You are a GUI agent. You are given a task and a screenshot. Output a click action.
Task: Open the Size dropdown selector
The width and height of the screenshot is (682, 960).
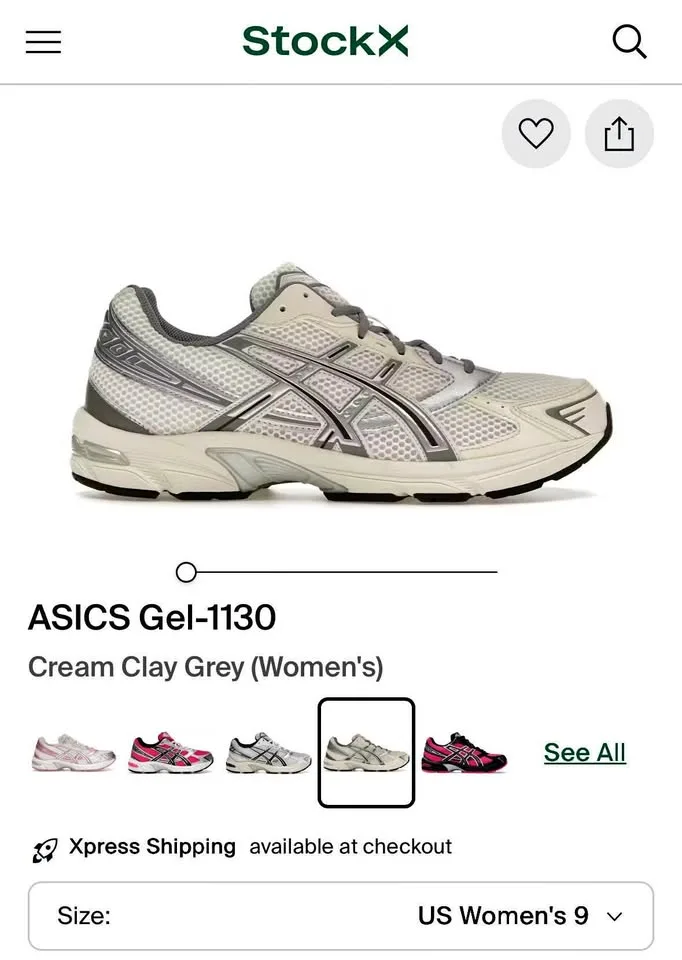(341, 916)
